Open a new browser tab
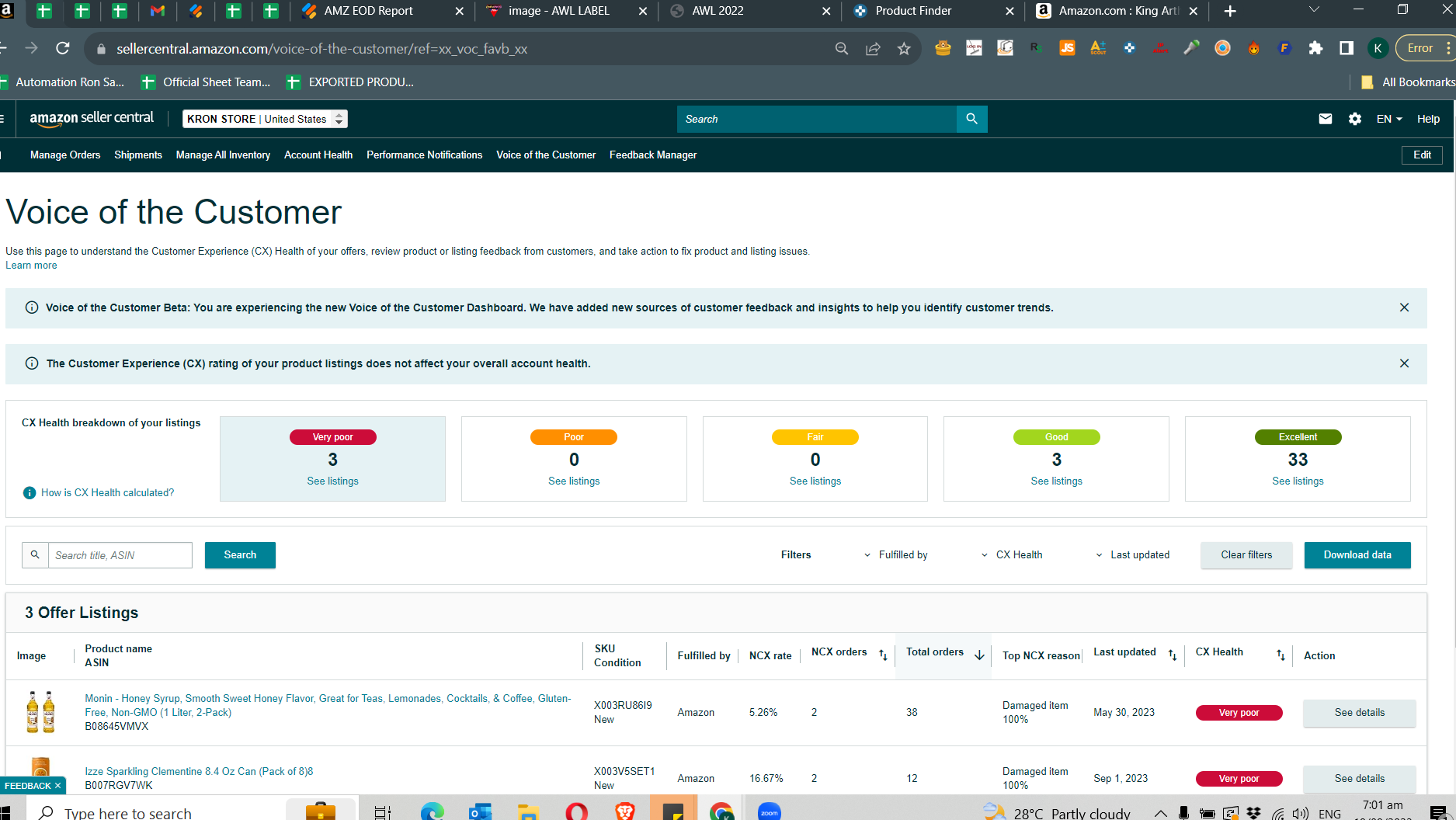 pyautogui.click(x=1230, y=11)
